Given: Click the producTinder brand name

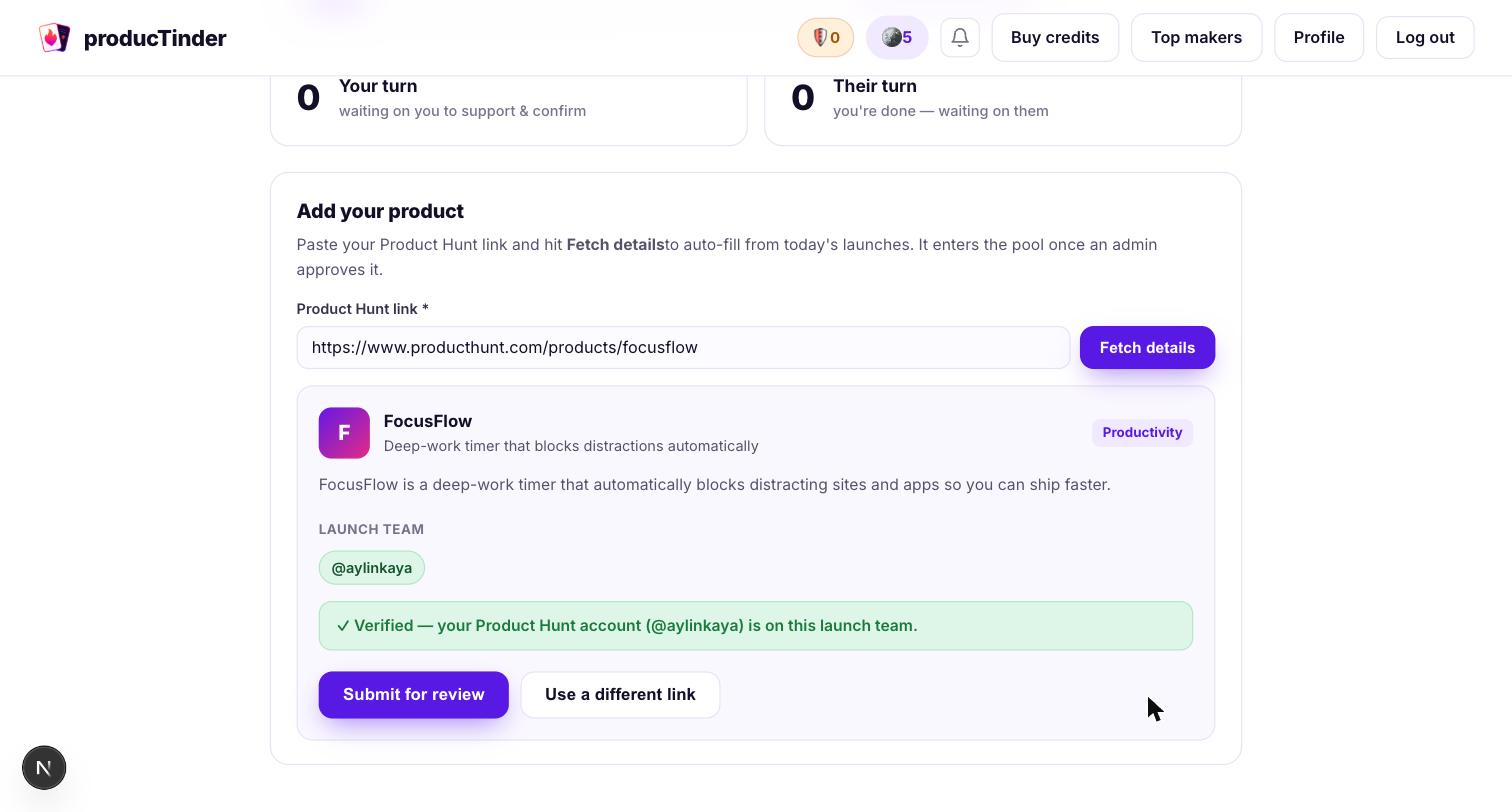Looking at the screenshot, I should (x=155, y=38).
